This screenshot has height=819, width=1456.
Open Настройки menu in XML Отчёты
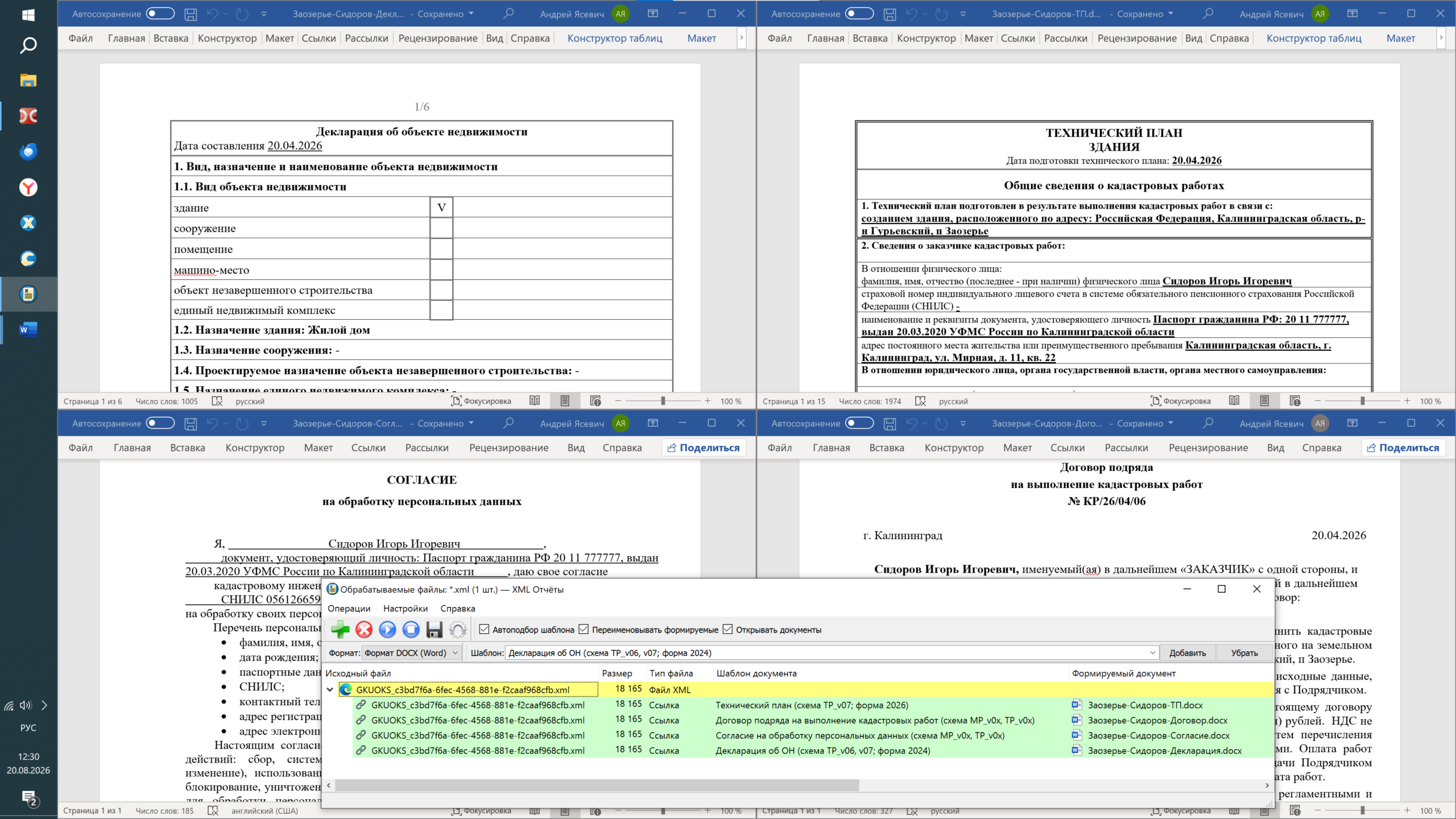point(406,608)
